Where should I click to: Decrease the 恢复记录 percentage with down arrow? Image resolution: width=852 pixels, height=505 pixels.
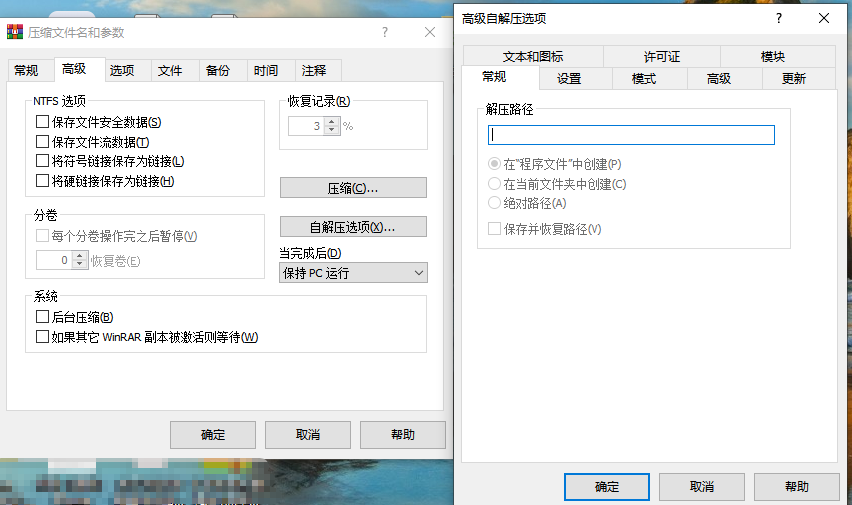(x=332, y=130)
